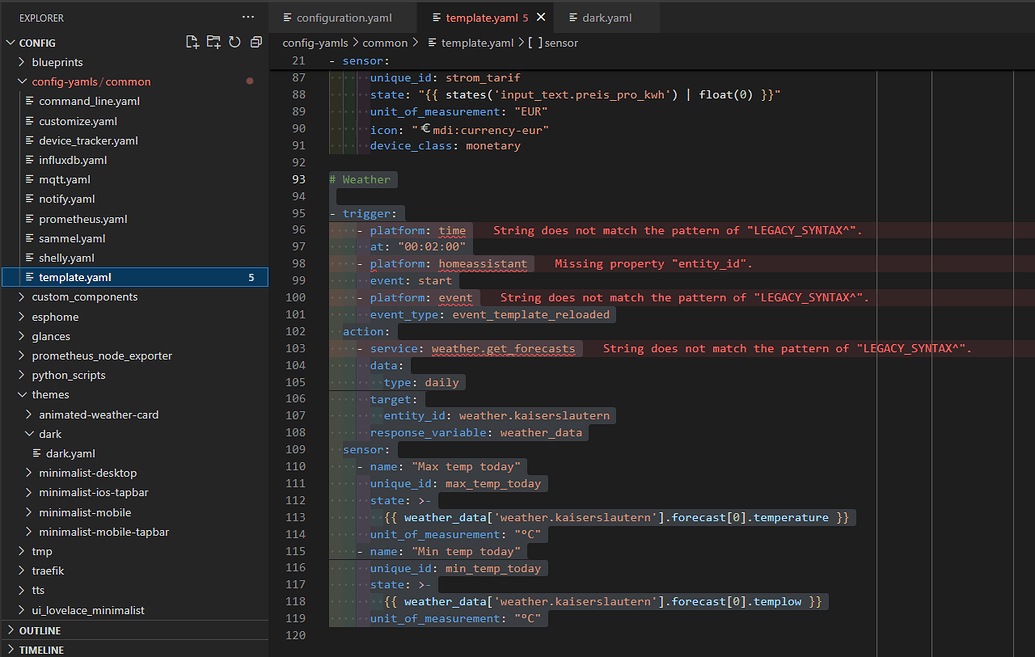Click the 'common' breadcrumb segment
1035x657 pixels.
pyautogui.click(x=385, y=43)
